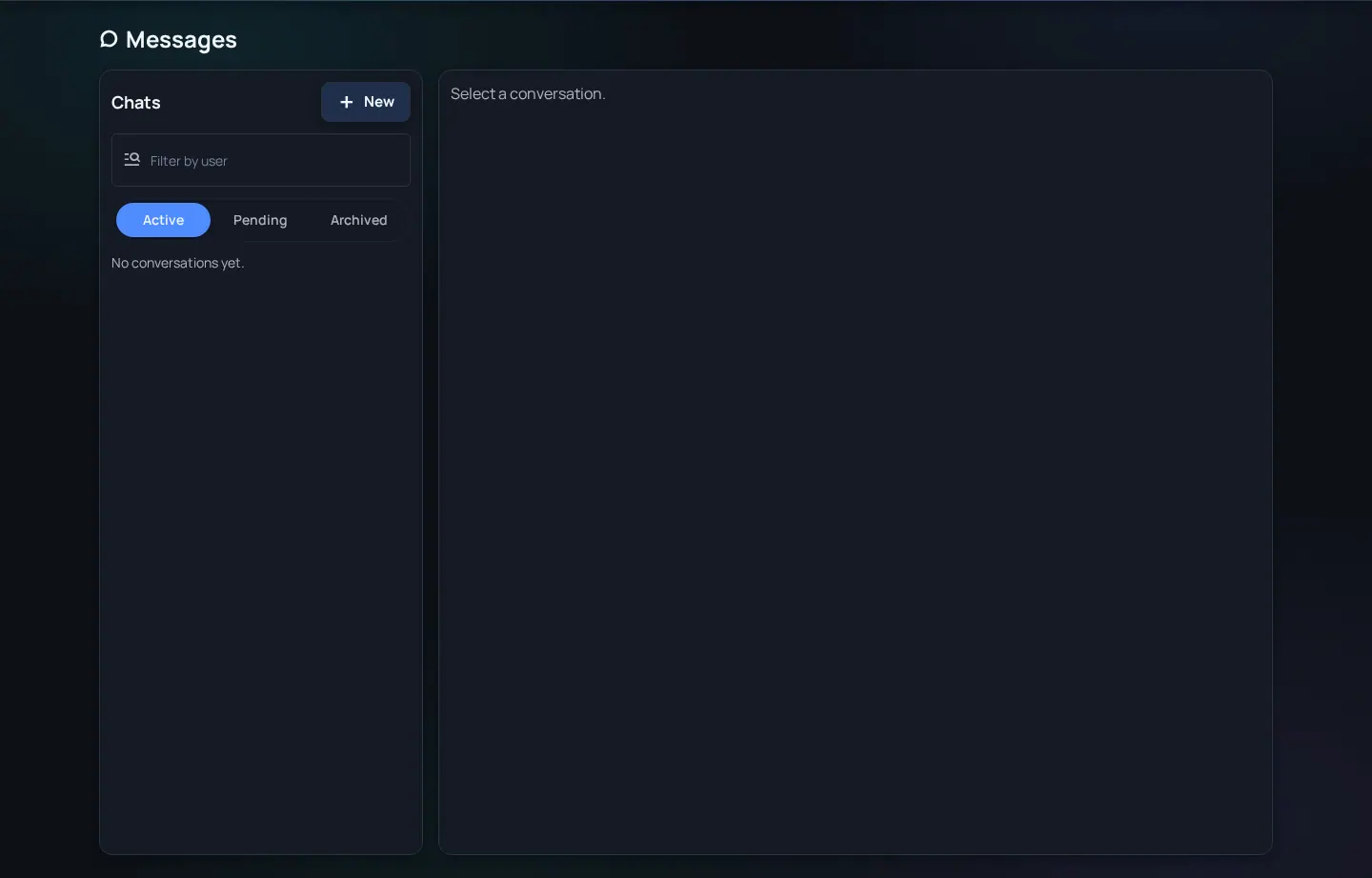Image resolution: width=1372 pixels, height=878 pixels.
Task: Click the 'No conversations yet.' message
Action: [178, 263]
